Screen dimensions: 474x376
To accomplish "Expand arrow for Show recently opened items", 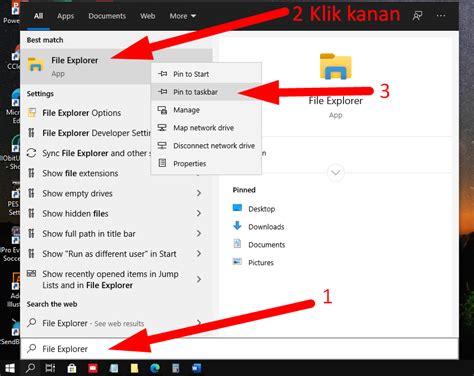I will point(199,279).
